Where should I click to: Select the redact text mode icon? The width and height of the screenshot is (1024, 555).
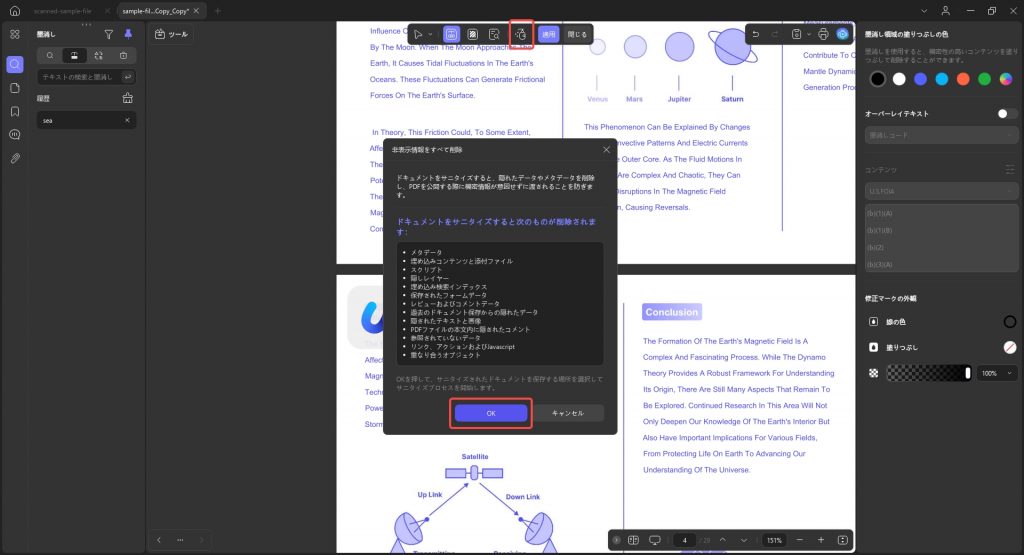(74, 56)
